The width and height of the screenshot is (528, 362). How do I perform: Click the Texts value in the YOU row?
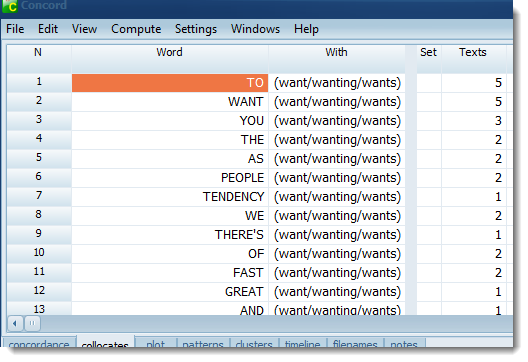pyautogui.click(x=474, y=121)
